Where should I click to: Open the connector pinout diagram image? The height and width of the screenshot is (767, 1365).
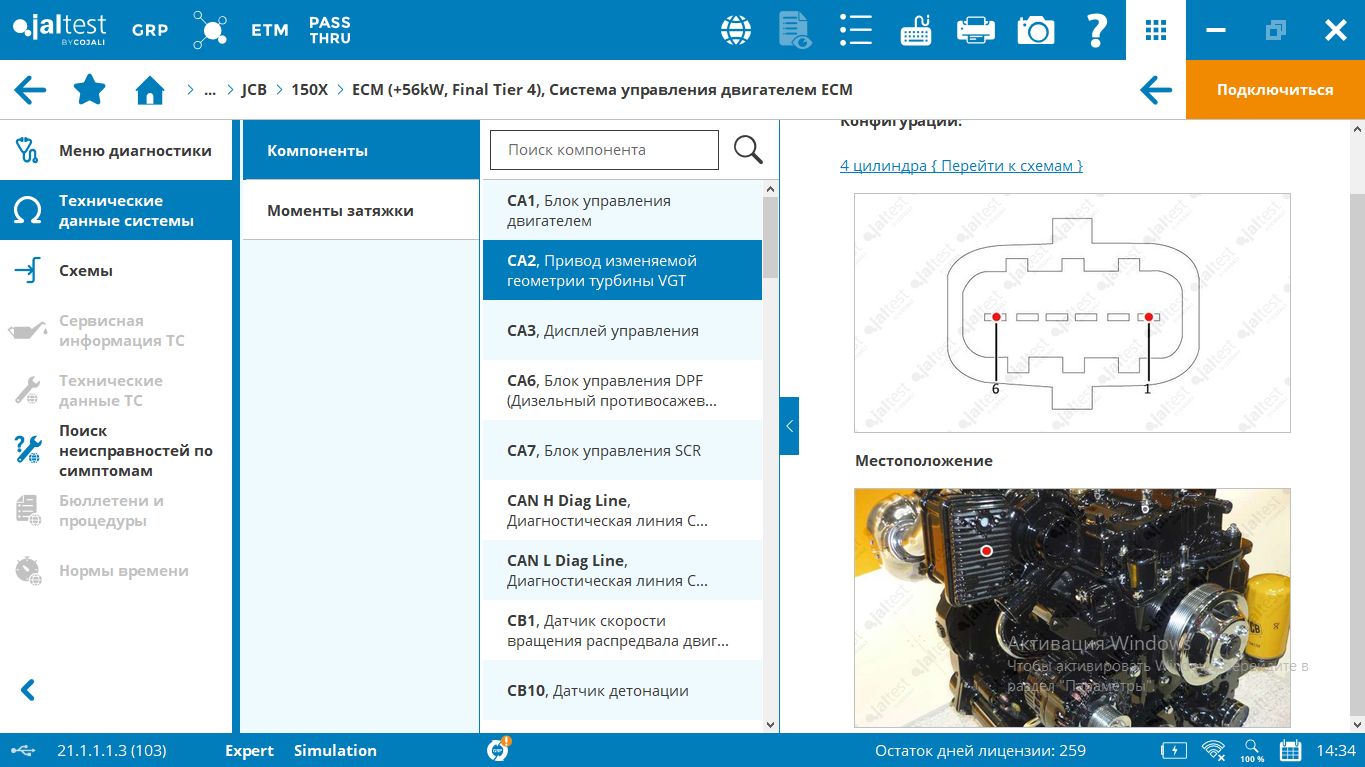click(1072, 312)
